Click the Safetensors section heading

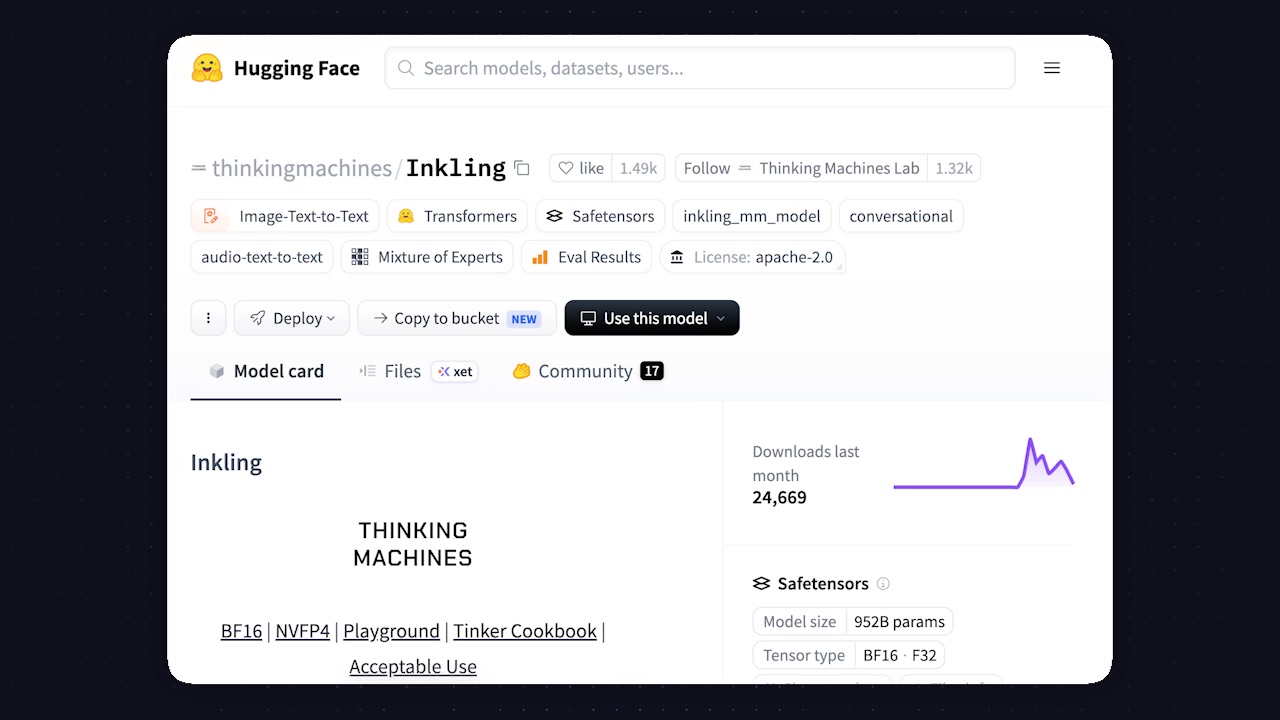823,584
